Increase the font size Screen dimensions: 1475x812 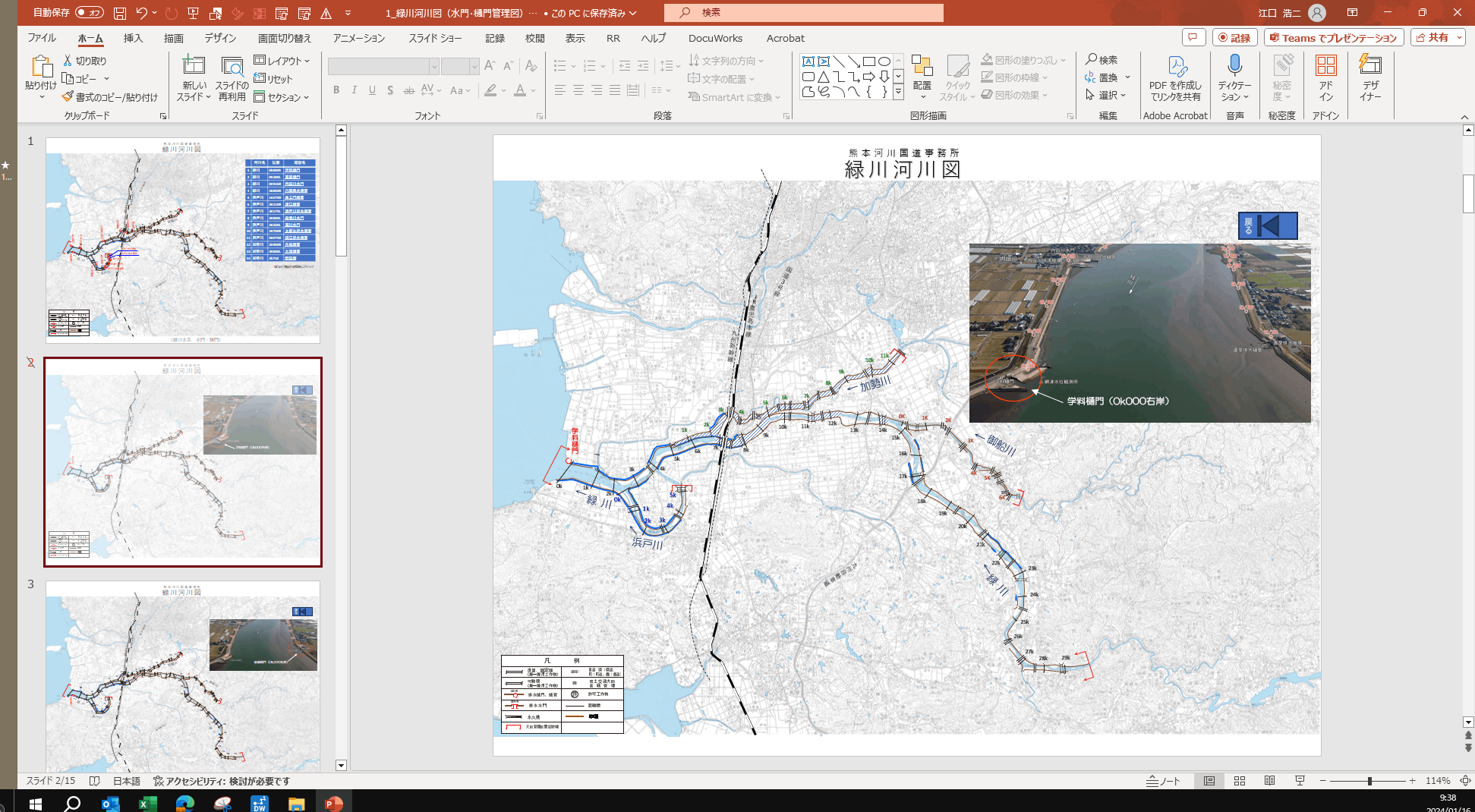pyautogui.click(x=490, y=66)
